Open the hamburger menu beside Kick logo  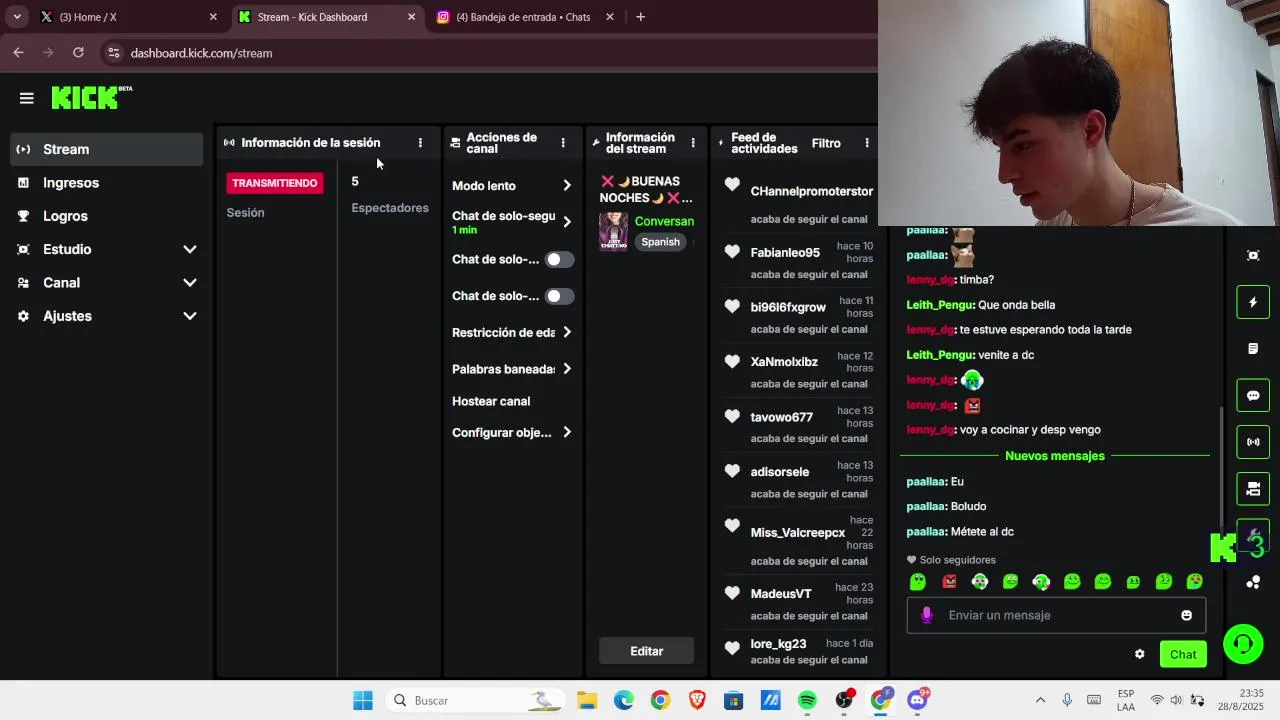click(27, 98)
